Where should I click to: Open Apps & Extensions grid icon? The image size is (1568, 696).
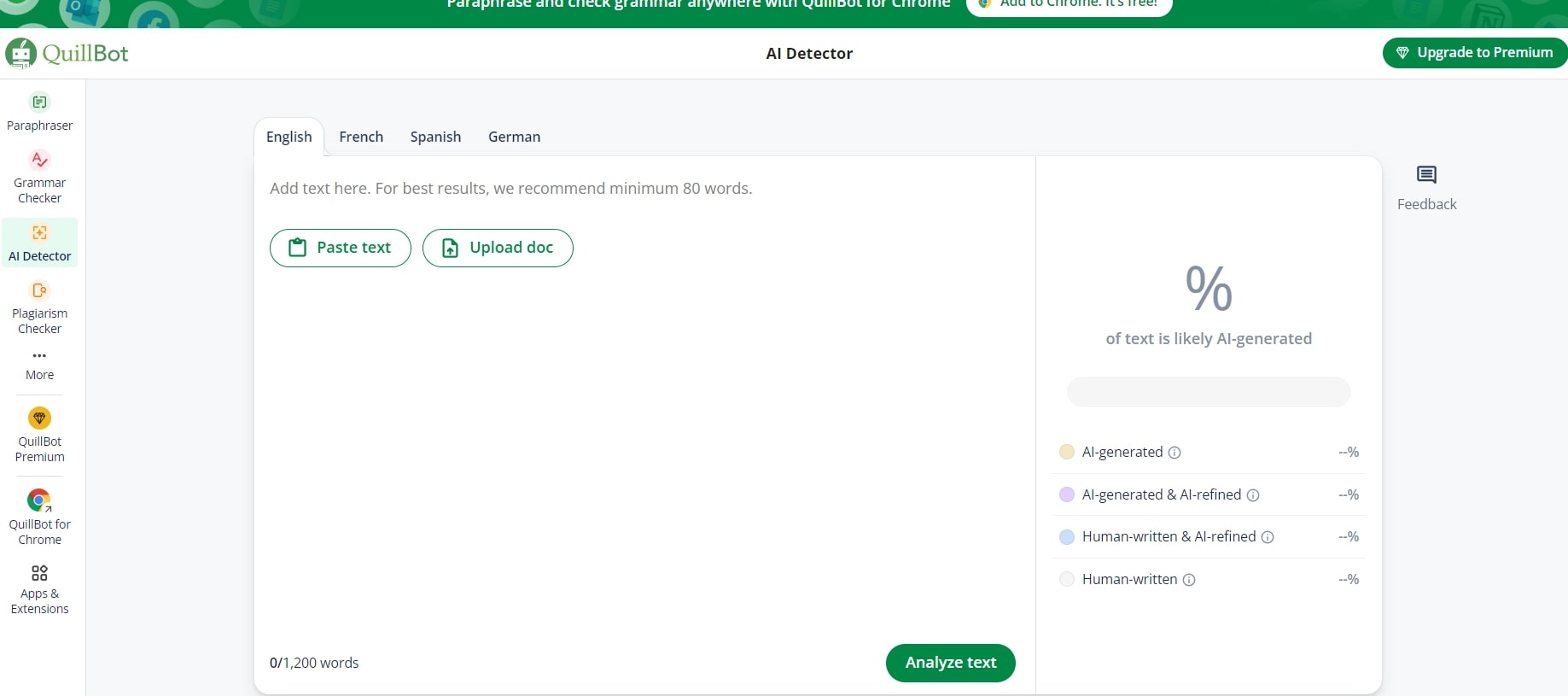[39, 573]
